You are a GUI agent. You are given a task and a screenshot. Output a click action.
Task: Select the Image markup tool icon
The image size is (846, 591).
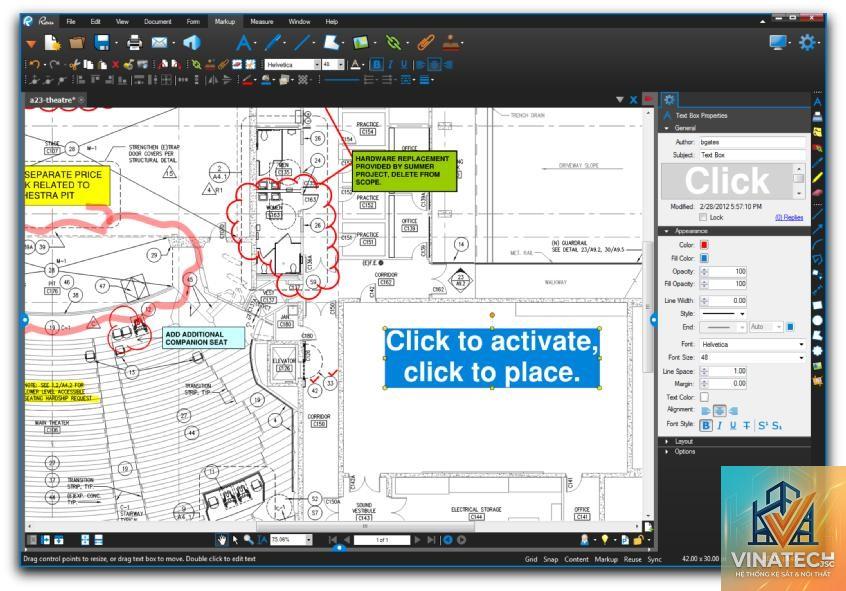point(360,43)
